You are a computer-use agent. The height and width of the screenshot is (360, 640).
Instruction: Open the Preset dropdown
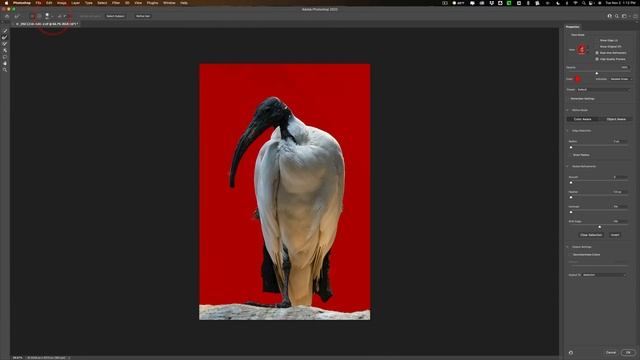tap(603, 90)
